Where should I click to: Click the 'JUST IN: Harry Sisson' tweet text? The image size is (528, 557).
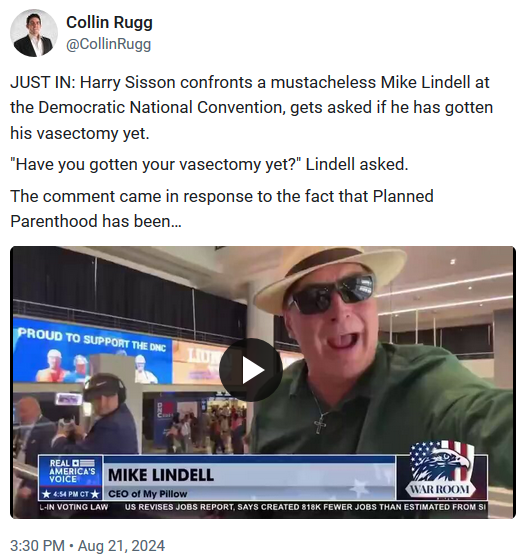tap(252, 108)
